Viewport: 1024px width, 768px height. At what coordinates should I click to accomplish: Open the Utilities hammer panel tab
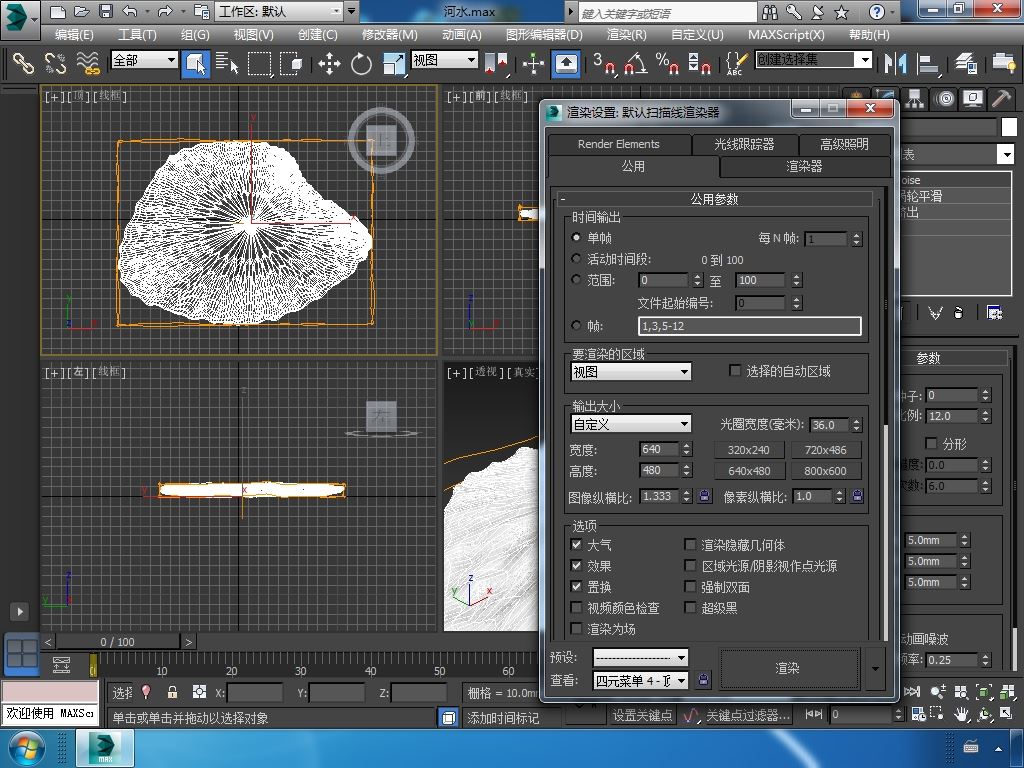click(x=1000, y=99)
